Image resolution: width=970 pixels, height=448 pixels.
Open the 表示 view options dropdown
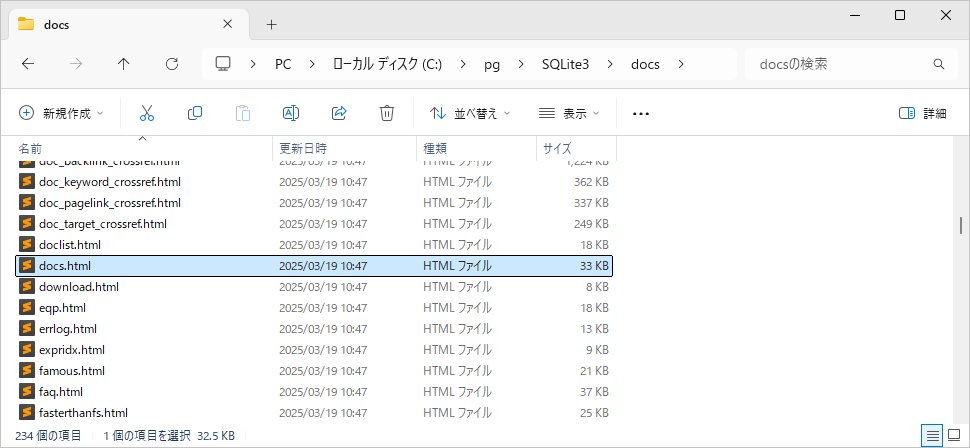tap(569, 113)
